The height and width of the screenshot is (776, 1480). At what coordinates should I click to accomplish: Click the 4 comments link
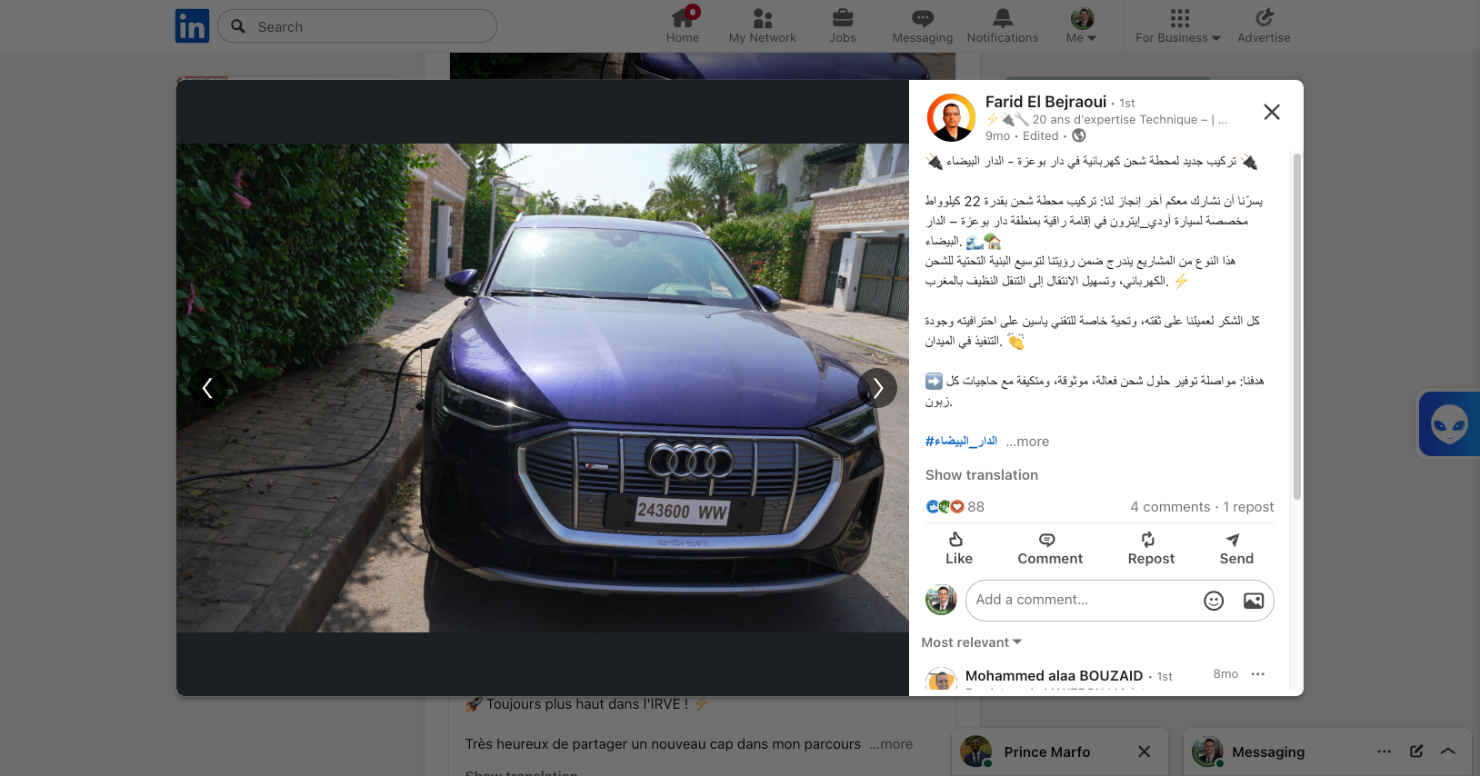click(x=1169, y=507)
